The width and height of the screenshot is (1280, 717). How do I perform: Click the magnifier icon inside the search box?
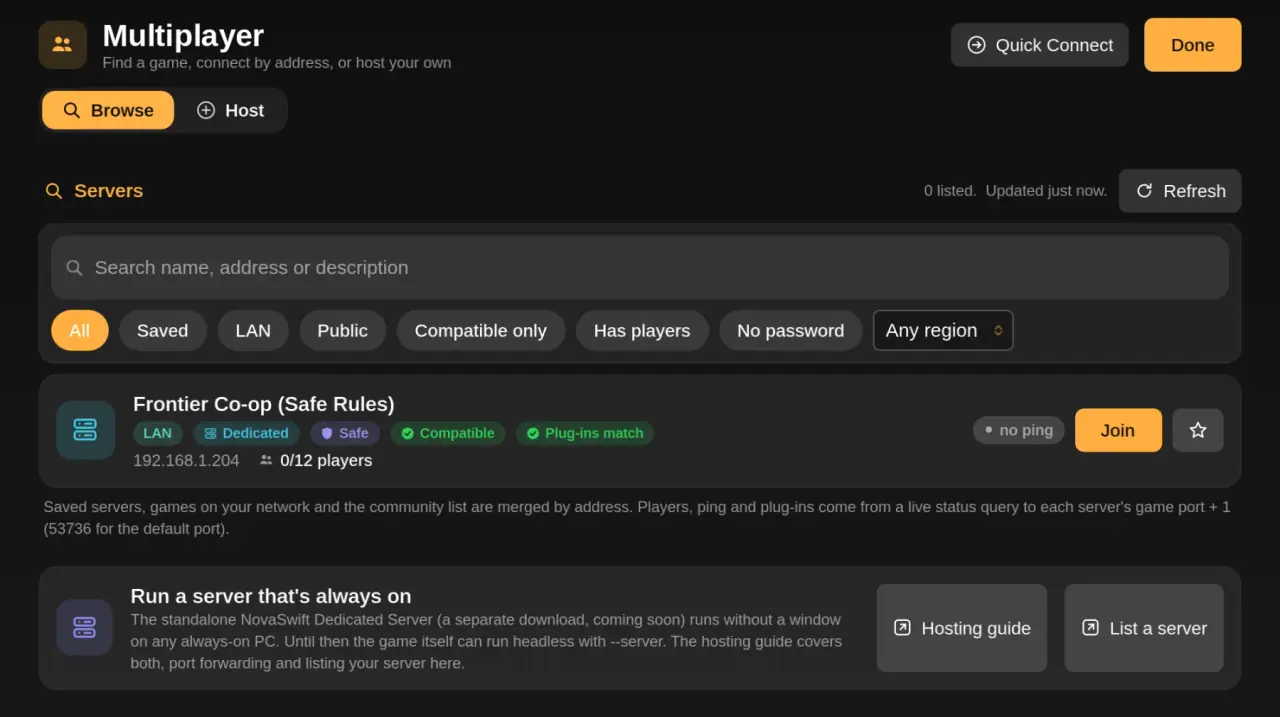point(74,268)
